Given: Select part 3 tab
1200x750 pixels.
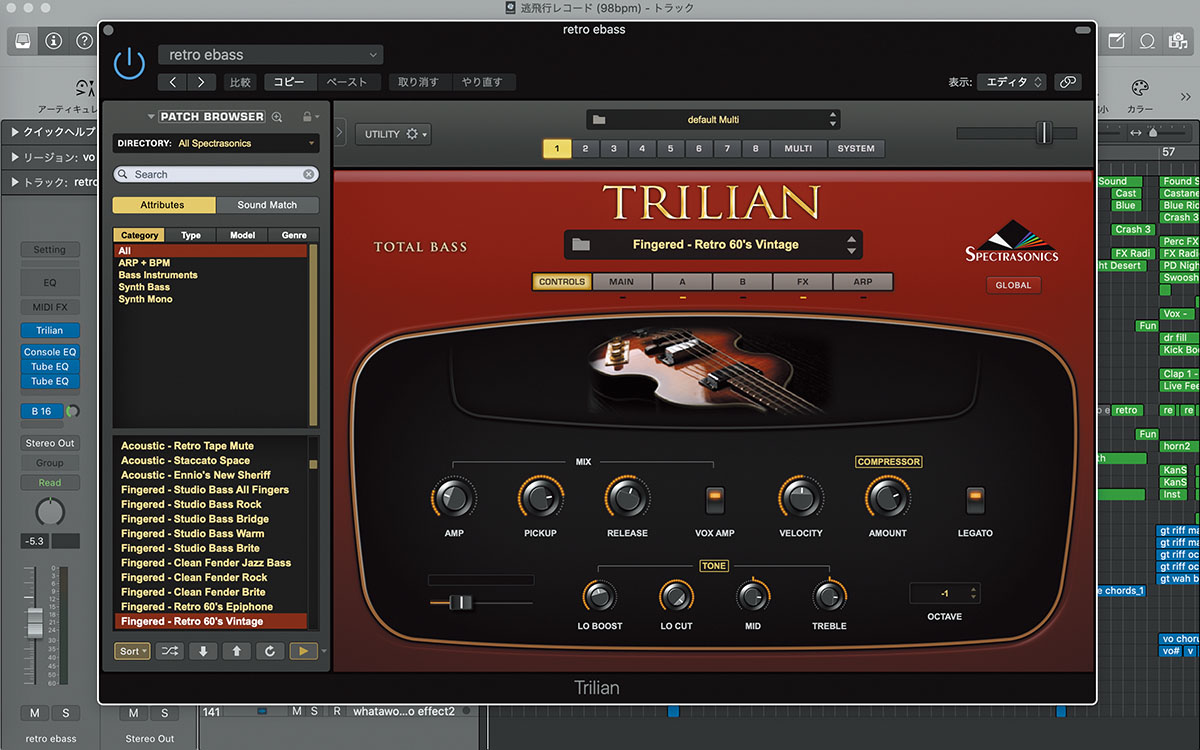Looking at the screenshot, I should 614,148.
